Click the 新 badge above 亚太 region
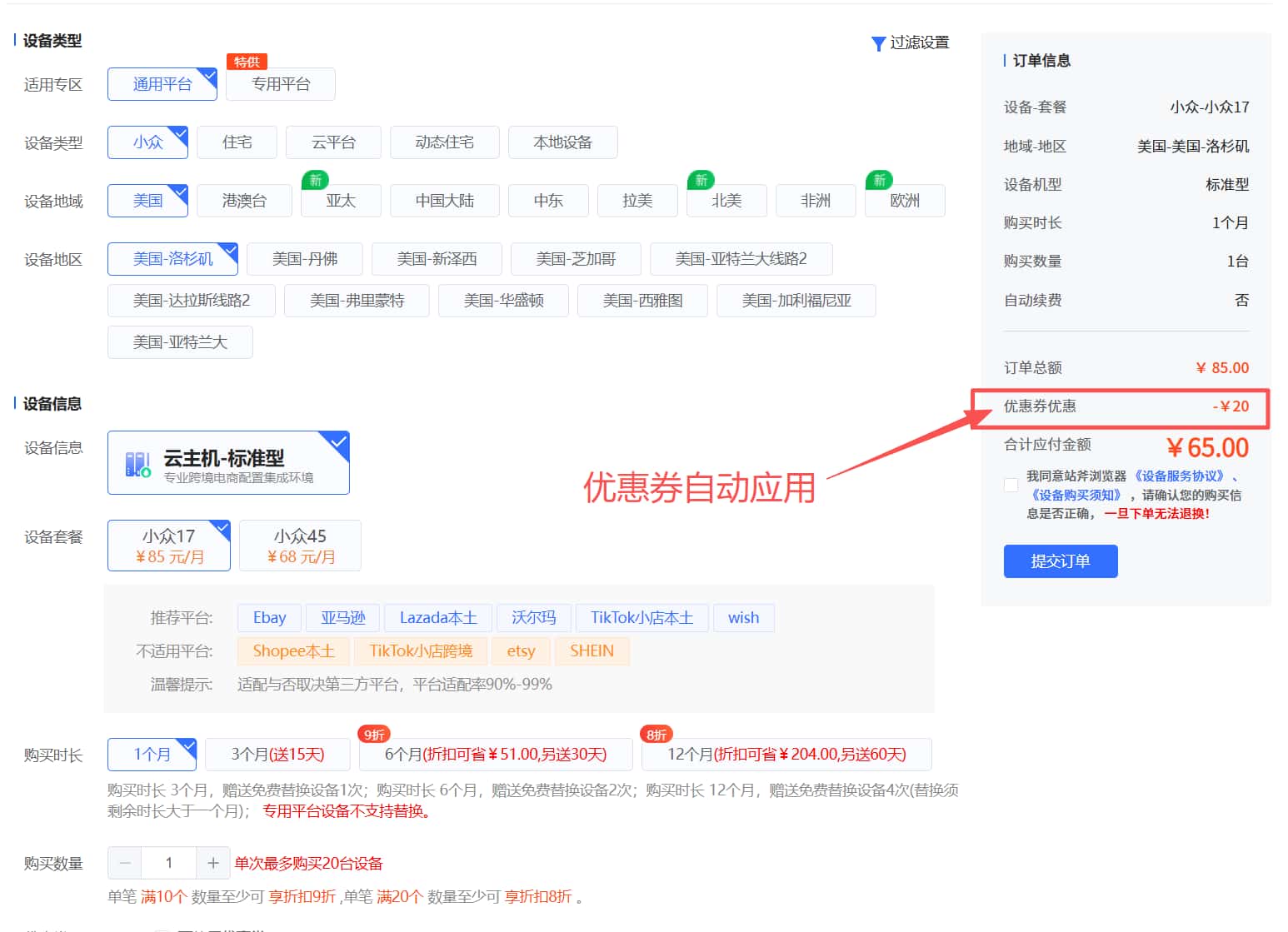The image size is (1288, 932). click(315, 180)
